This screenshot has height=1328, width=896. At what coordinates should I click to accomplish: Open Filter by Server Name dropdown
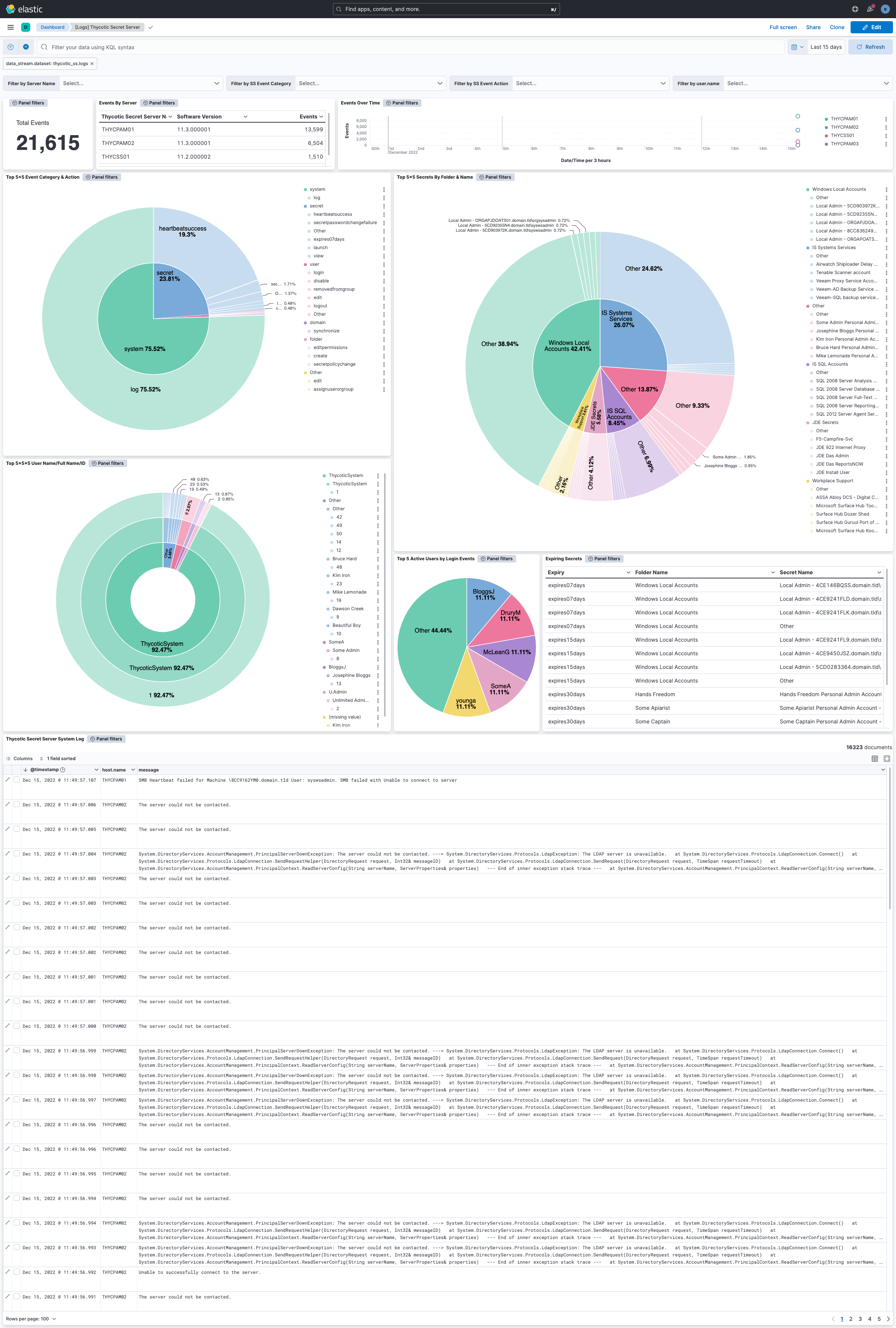pyautogui.click(x=140, y=83)
